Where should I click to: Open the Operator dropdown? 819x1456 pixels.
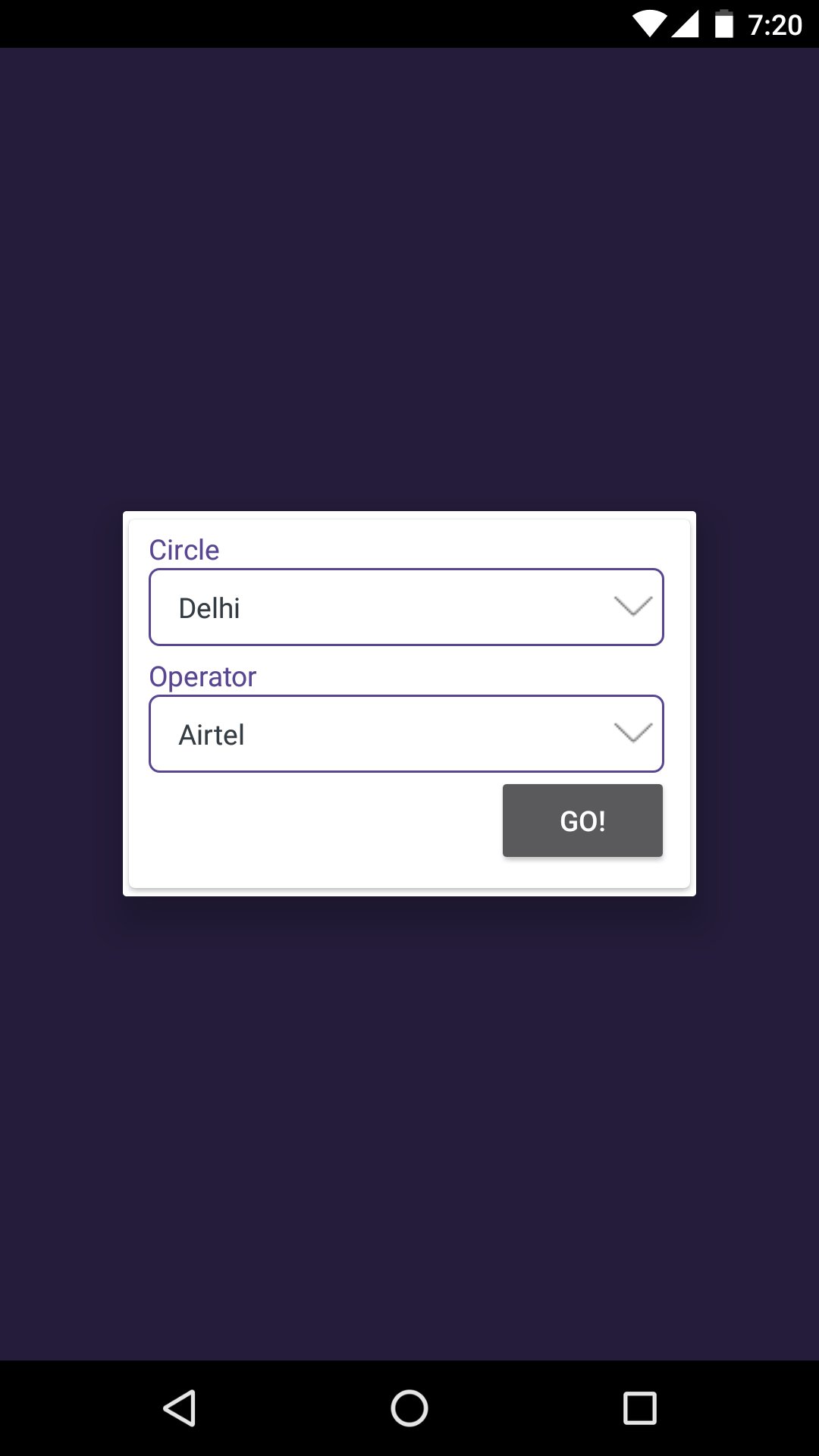click(x=406, y=733)
